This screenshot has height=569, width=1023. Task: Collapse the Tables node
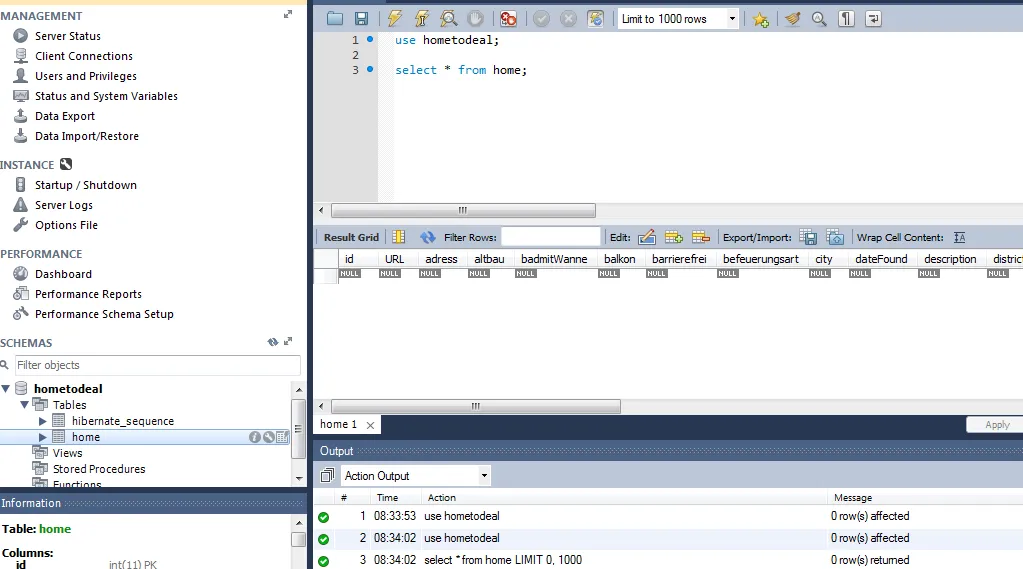pyautogui.click(x=25, y=405)
